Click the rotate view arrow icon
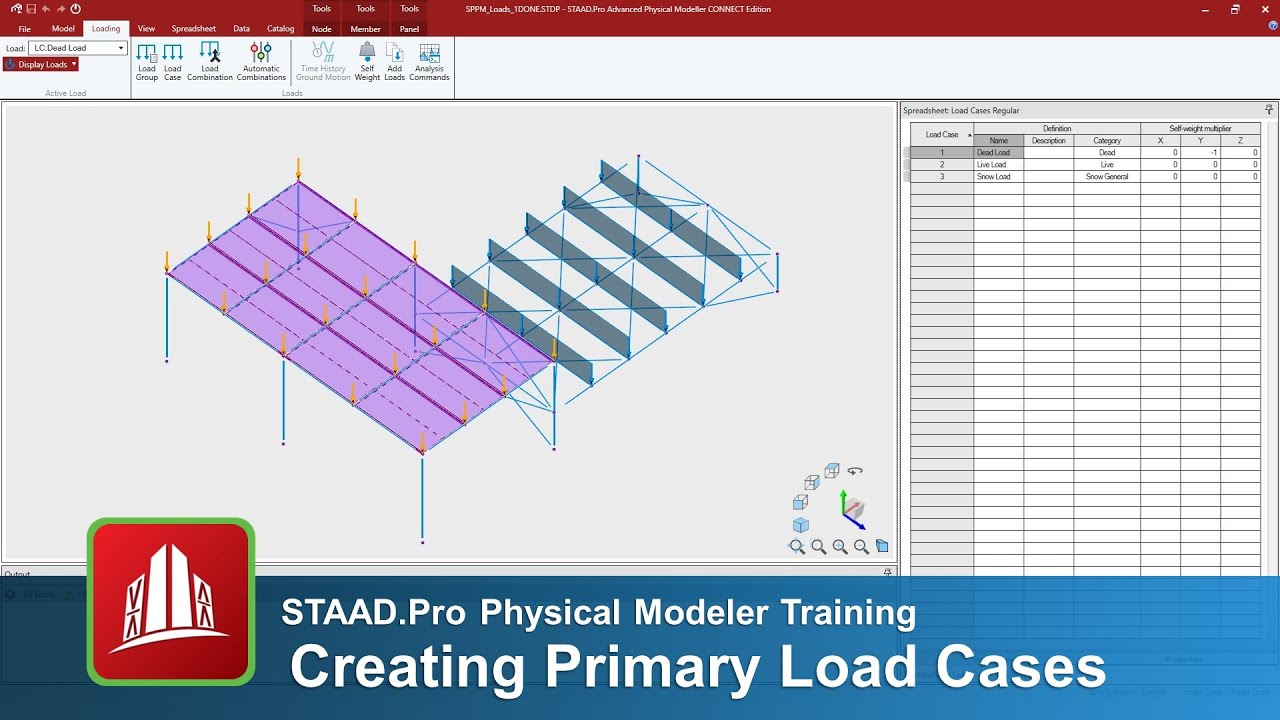 855,470
